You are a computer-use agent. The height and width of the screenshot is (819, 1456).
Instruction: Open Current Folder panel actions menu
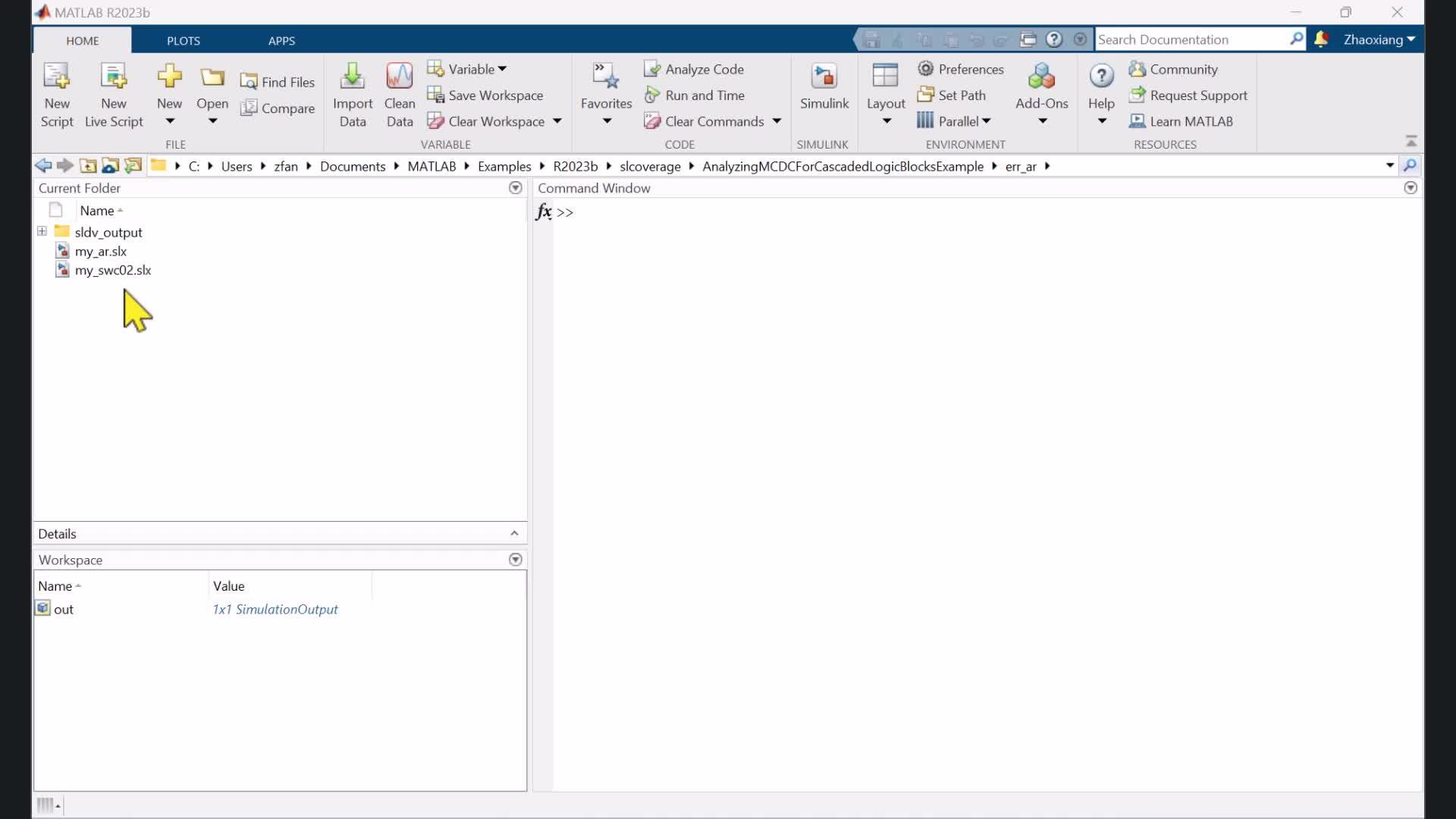coord(516,188)
